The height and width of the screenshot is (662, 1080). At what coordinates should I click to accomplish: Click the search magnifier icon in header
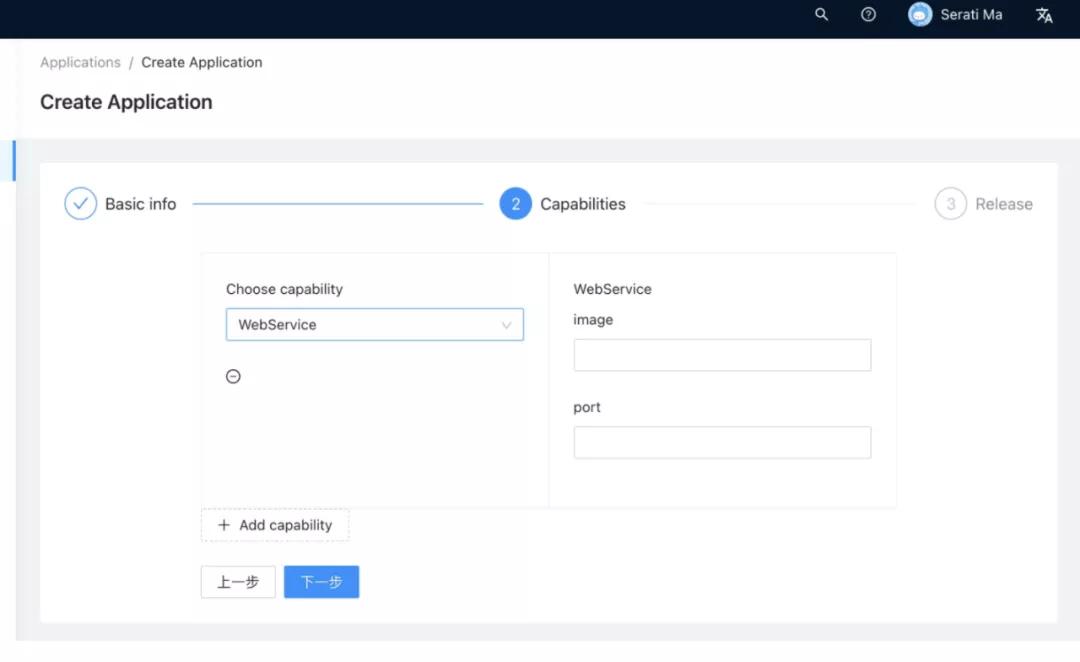[821, 15]
